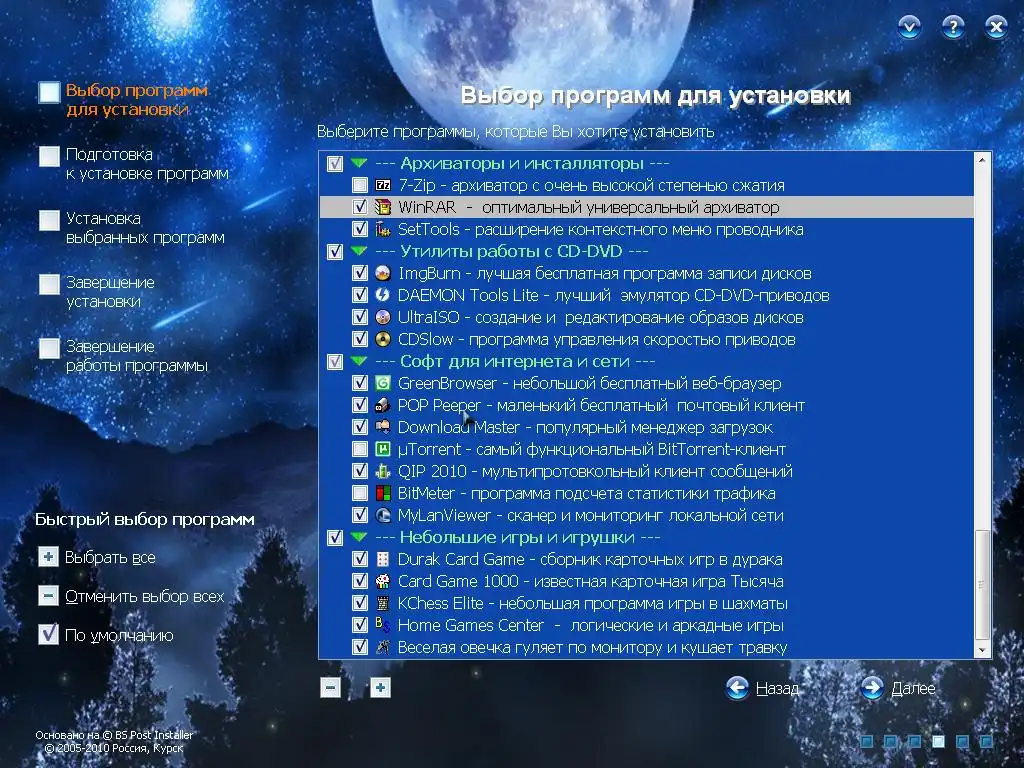Image resolution: width=1024 pixels, height=768 pixels.
Task: Click the SetTools icon
Action: click(383, 229)
